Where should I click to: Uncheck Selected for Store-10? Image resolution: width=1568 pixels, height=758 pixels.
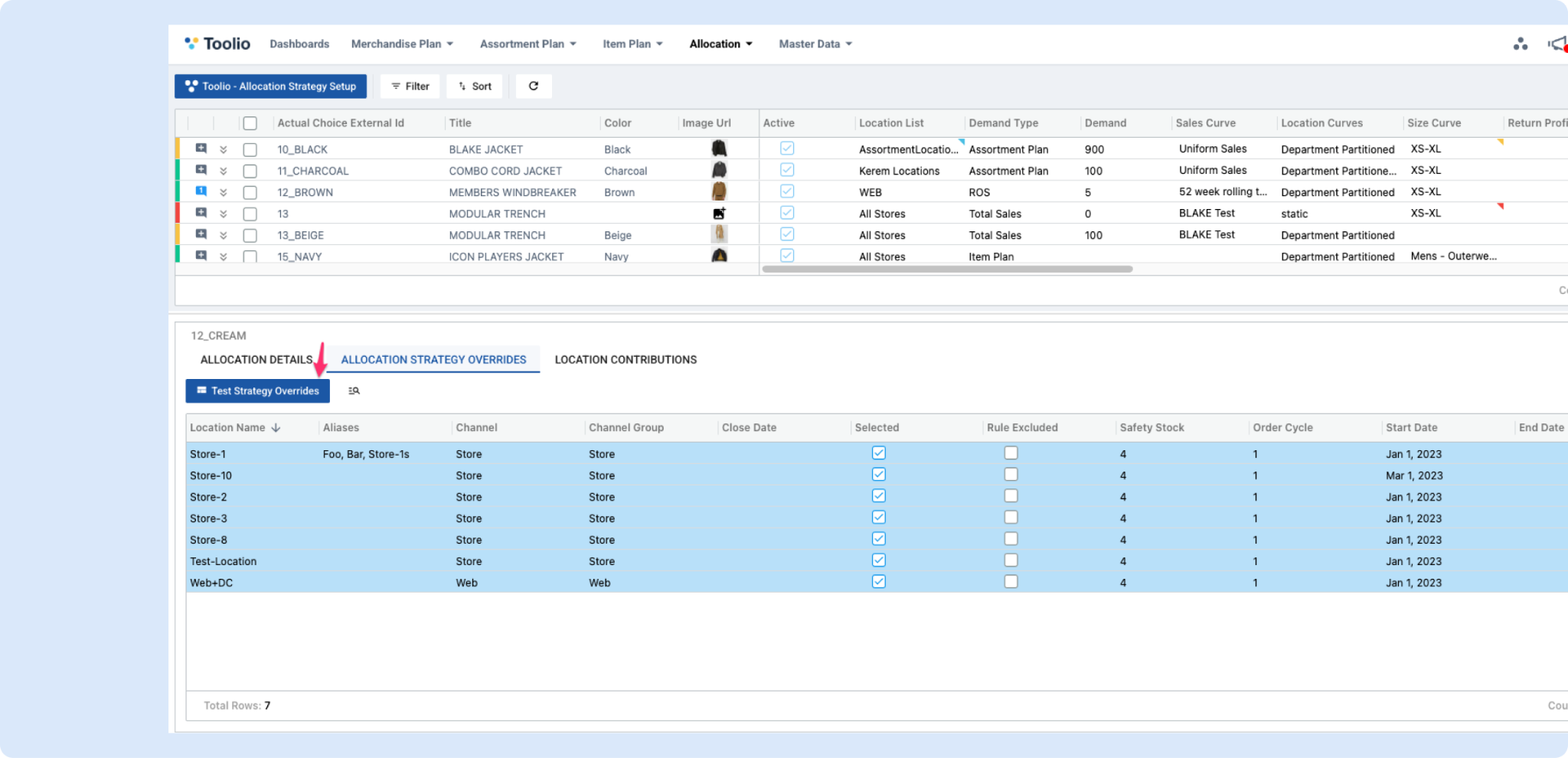click(x=878, y=475)
